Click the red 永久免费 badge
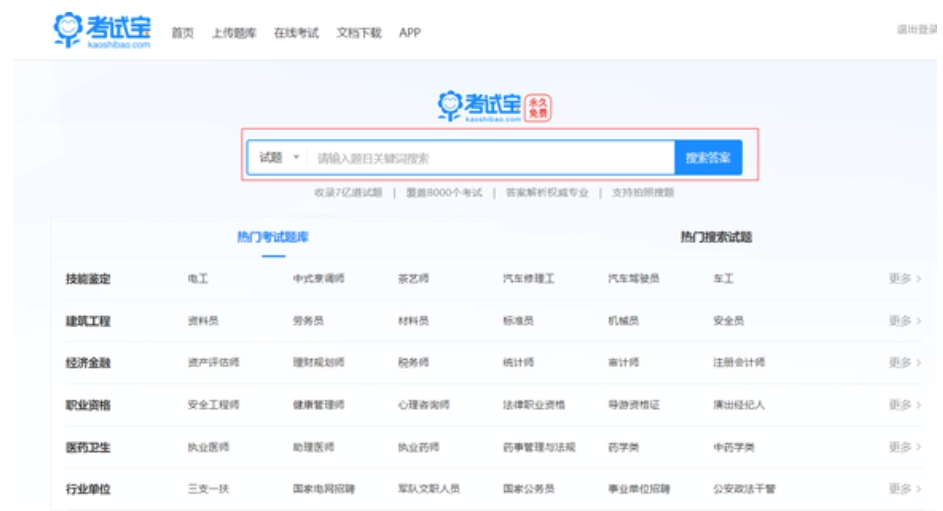The image size is (943, 511). click(x=538, y=108)
